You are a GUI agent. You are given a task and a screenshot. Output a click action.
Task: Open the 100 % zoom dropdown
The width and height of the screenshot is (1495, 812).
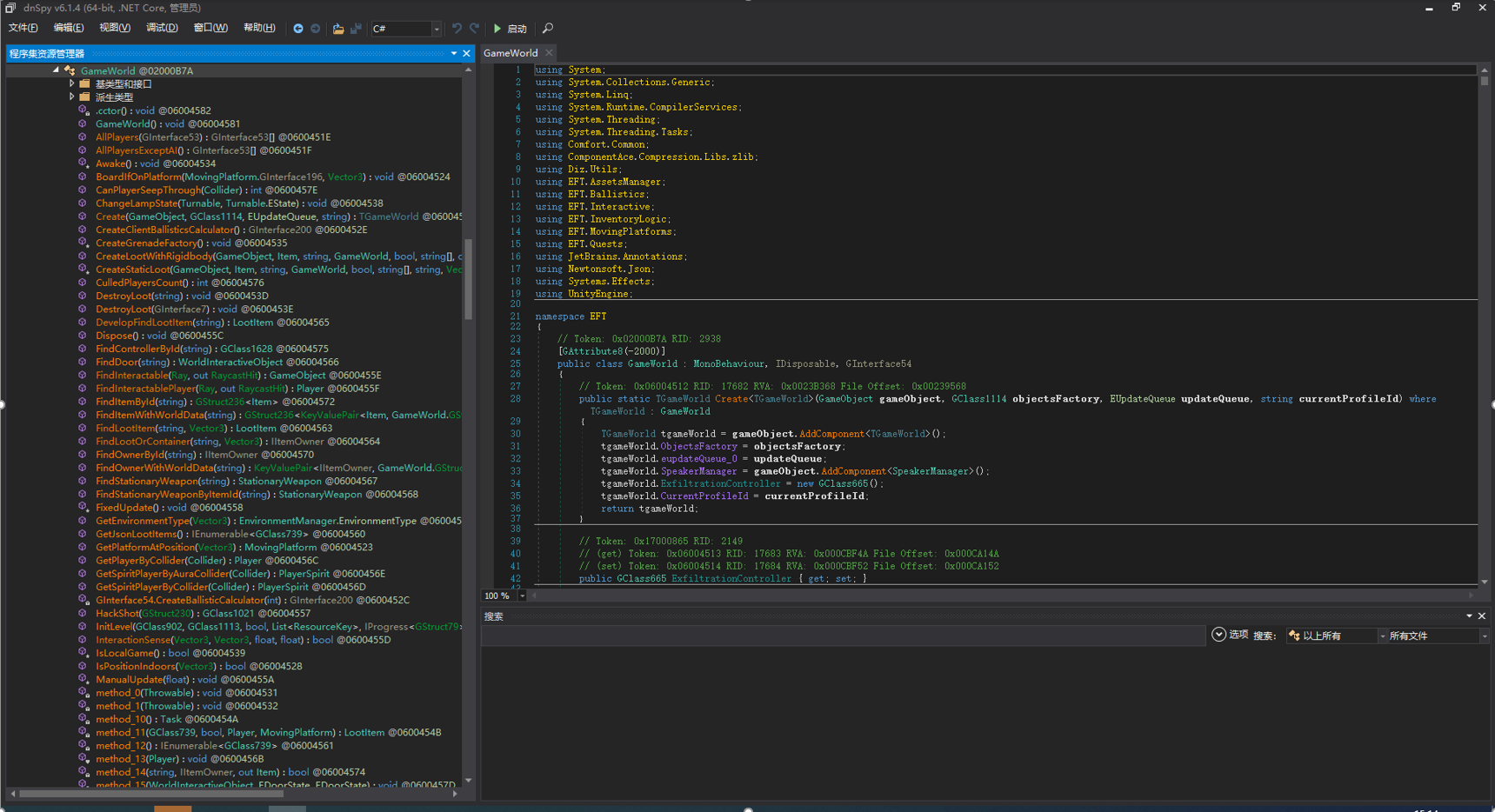pos(522,596)
